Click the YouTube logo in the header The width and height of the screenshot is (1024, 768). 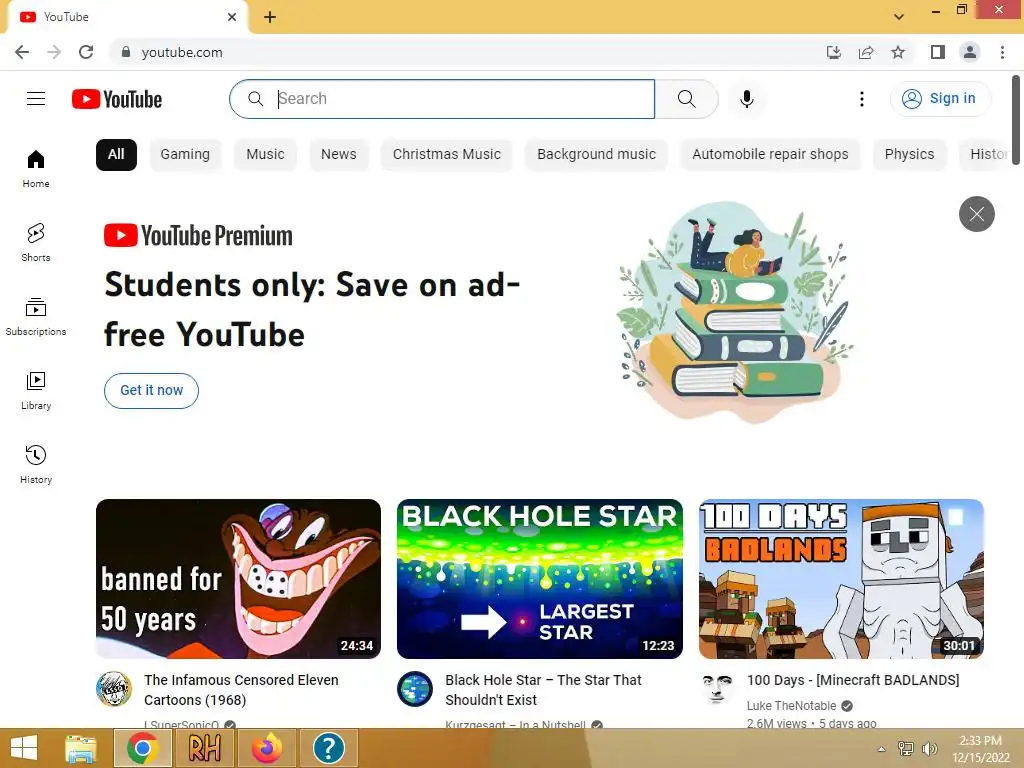pos(117,99)
